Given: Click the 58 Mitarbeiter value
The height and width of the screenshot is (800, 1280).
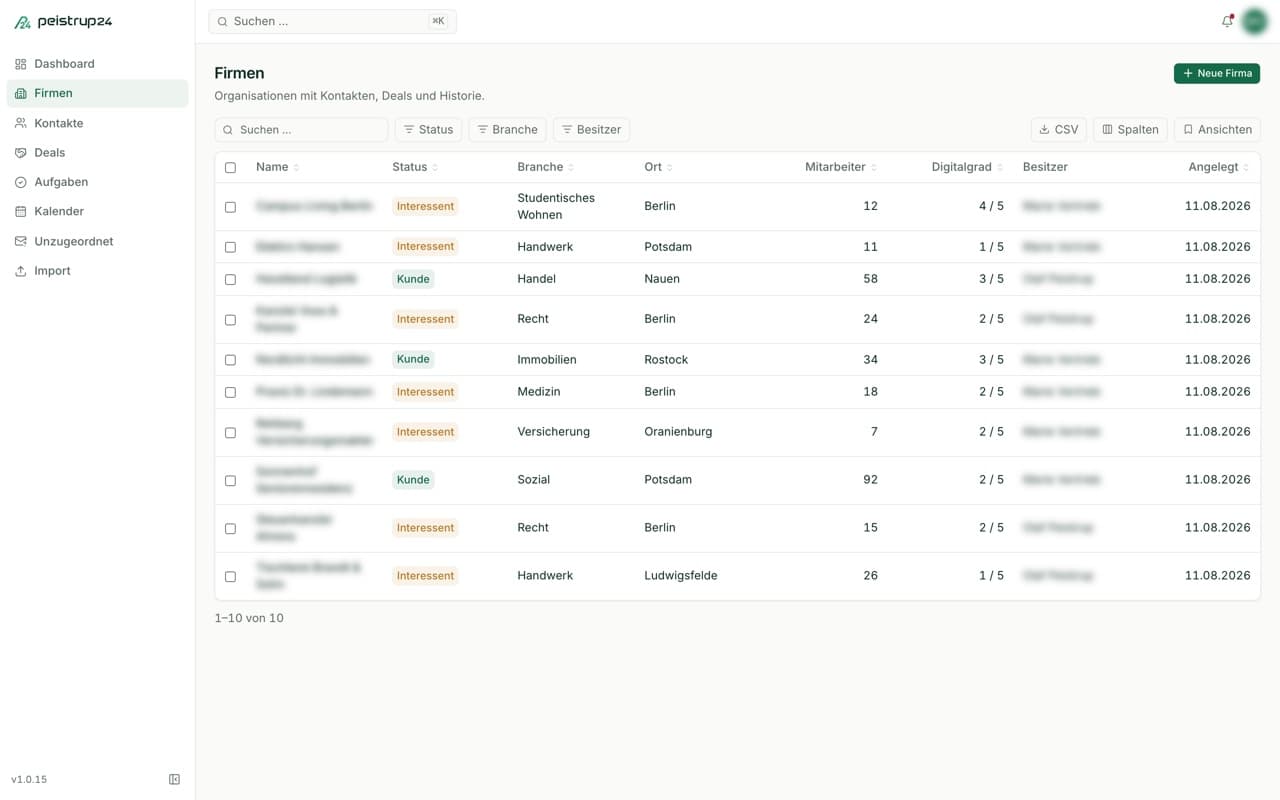Looking at the screenshot, I should 870,279.
